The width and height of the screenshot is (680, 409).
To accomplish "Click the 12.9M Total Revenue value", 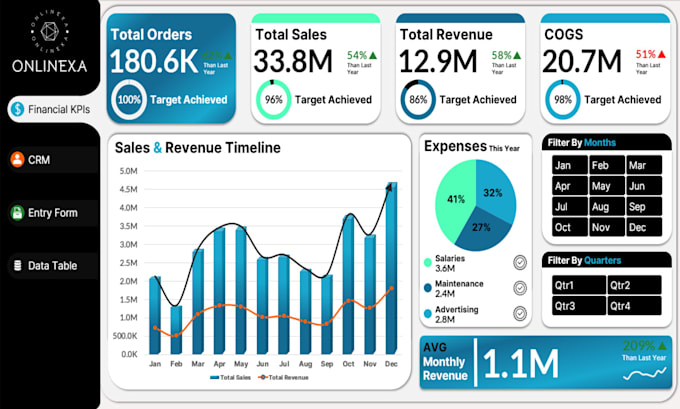I will click(x=438, y=61).
